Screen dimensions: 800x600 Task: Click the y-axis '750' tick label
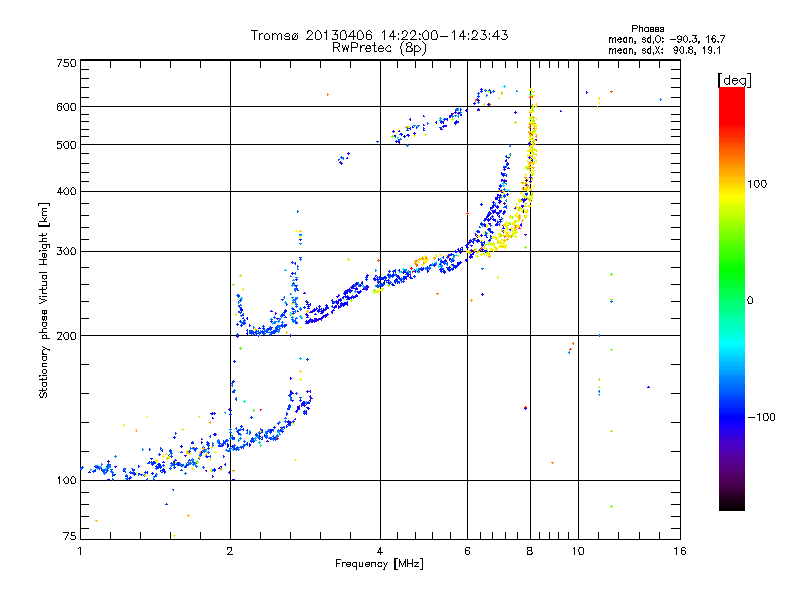click(x=66, y=63)
